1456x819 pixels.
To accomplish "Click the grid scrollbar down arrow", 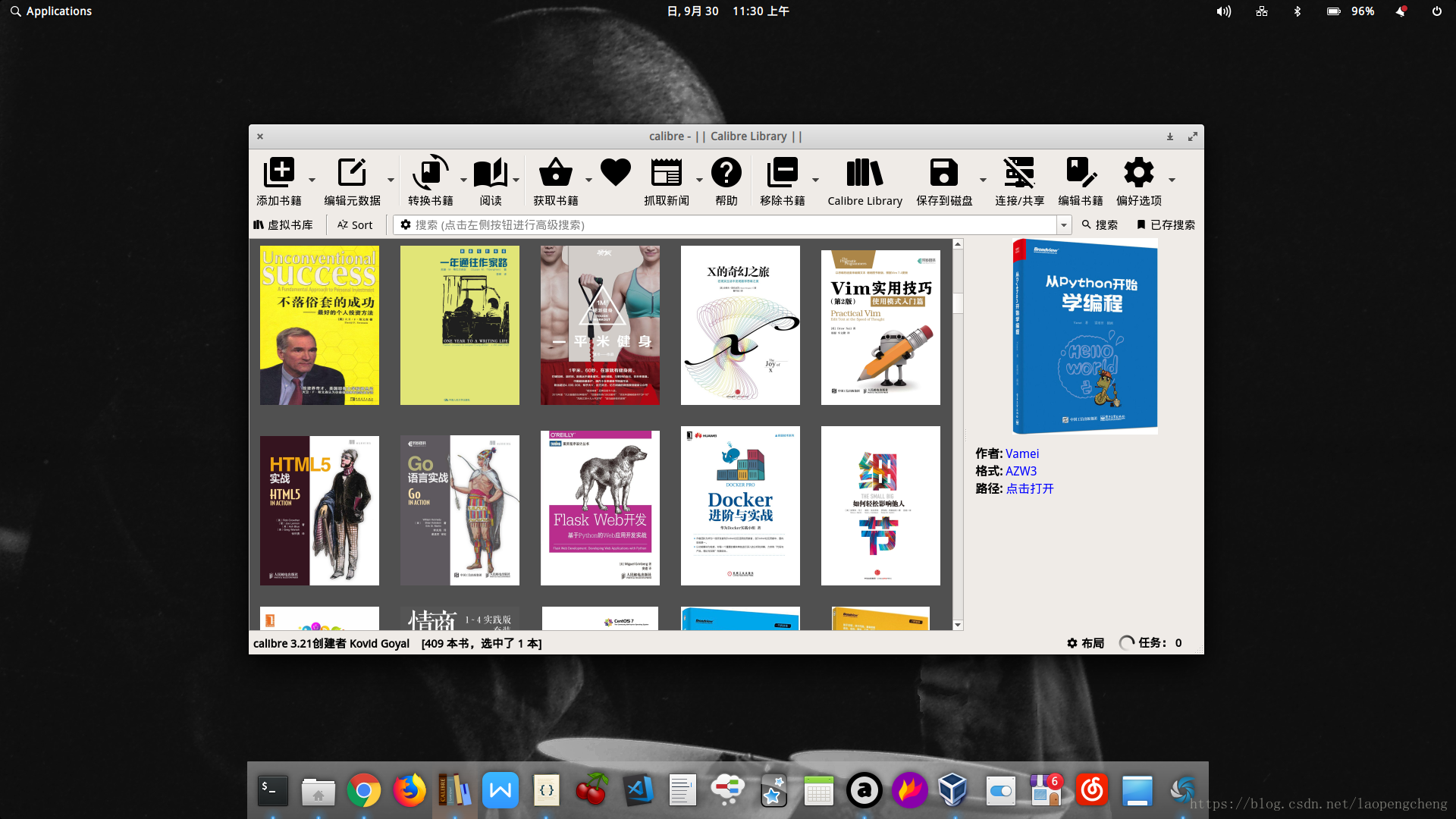I will coord(958,625).
